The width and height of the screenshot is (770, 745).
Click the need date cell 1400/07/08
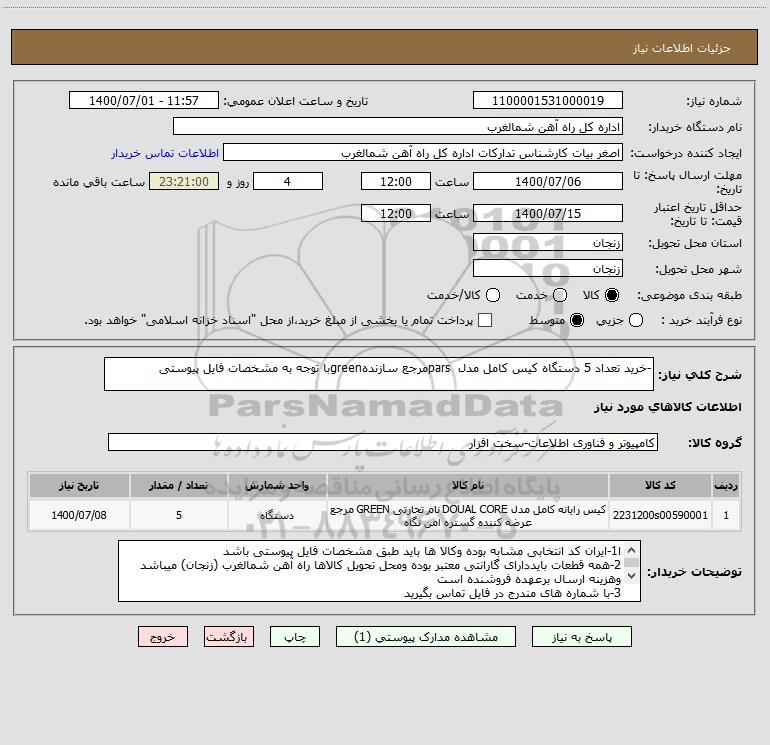[79, 515]
